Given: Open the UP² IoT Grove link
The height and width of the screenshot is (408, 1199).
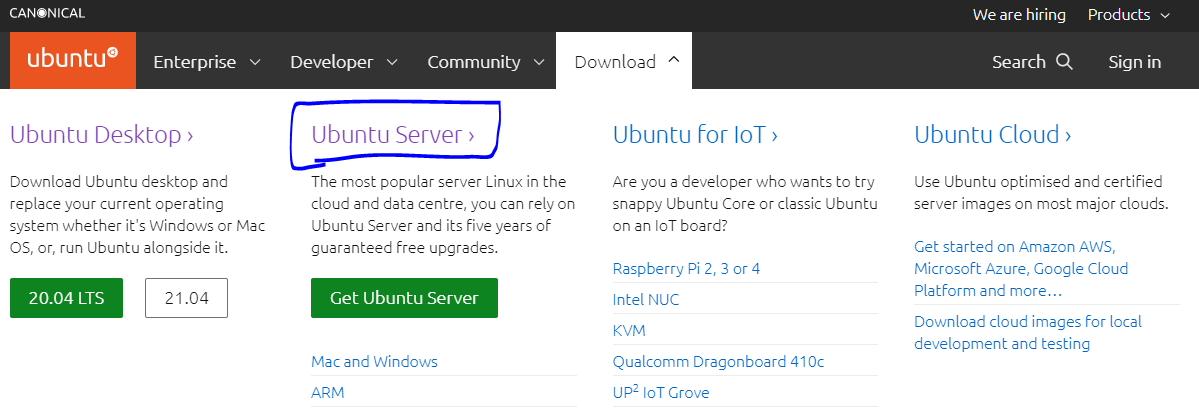Looking at the screenshot, I should [661, 393].
